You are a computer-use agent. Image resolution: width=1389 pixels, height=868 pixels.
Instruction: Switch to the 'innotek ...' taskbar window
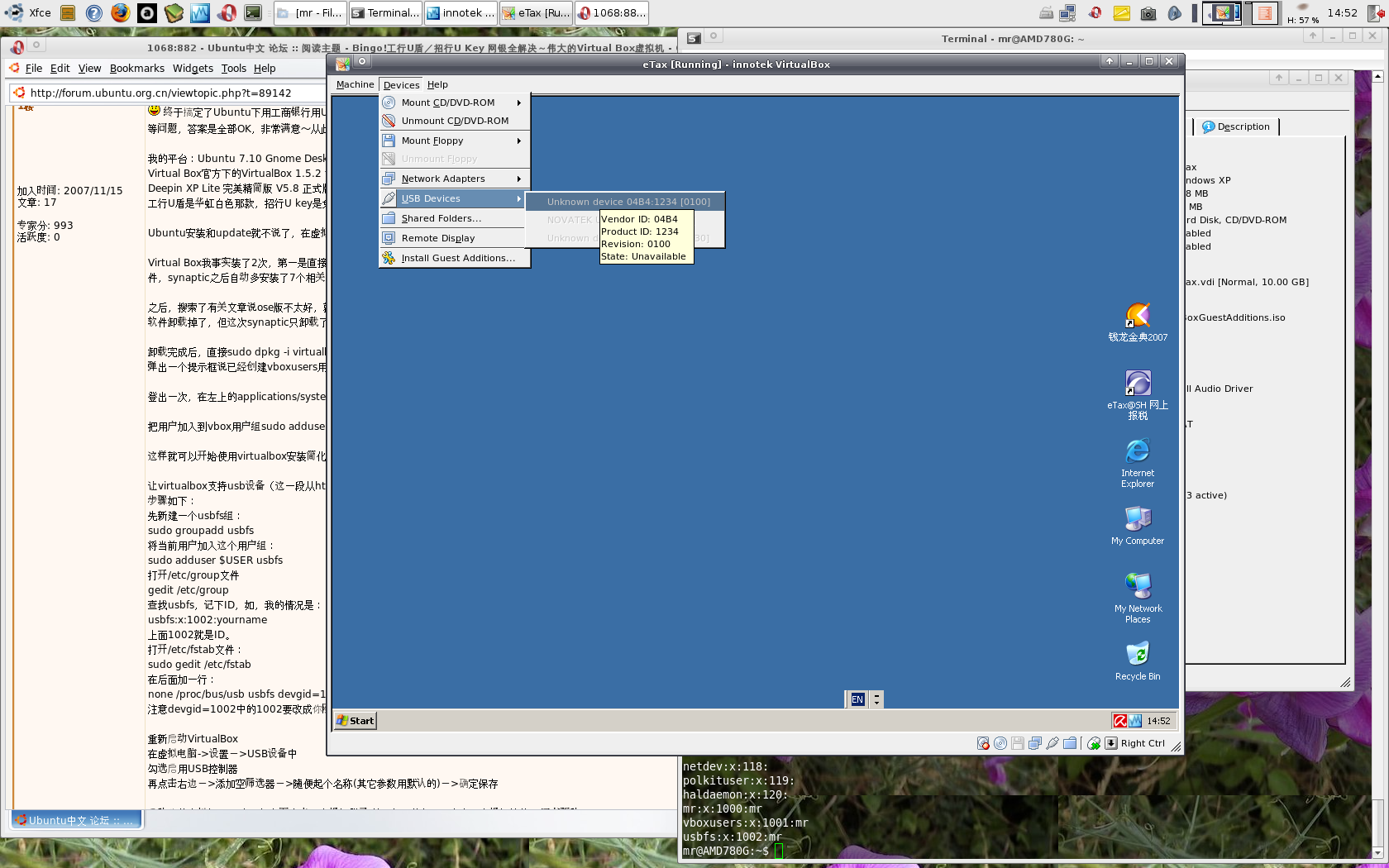(x=460, y=12)
